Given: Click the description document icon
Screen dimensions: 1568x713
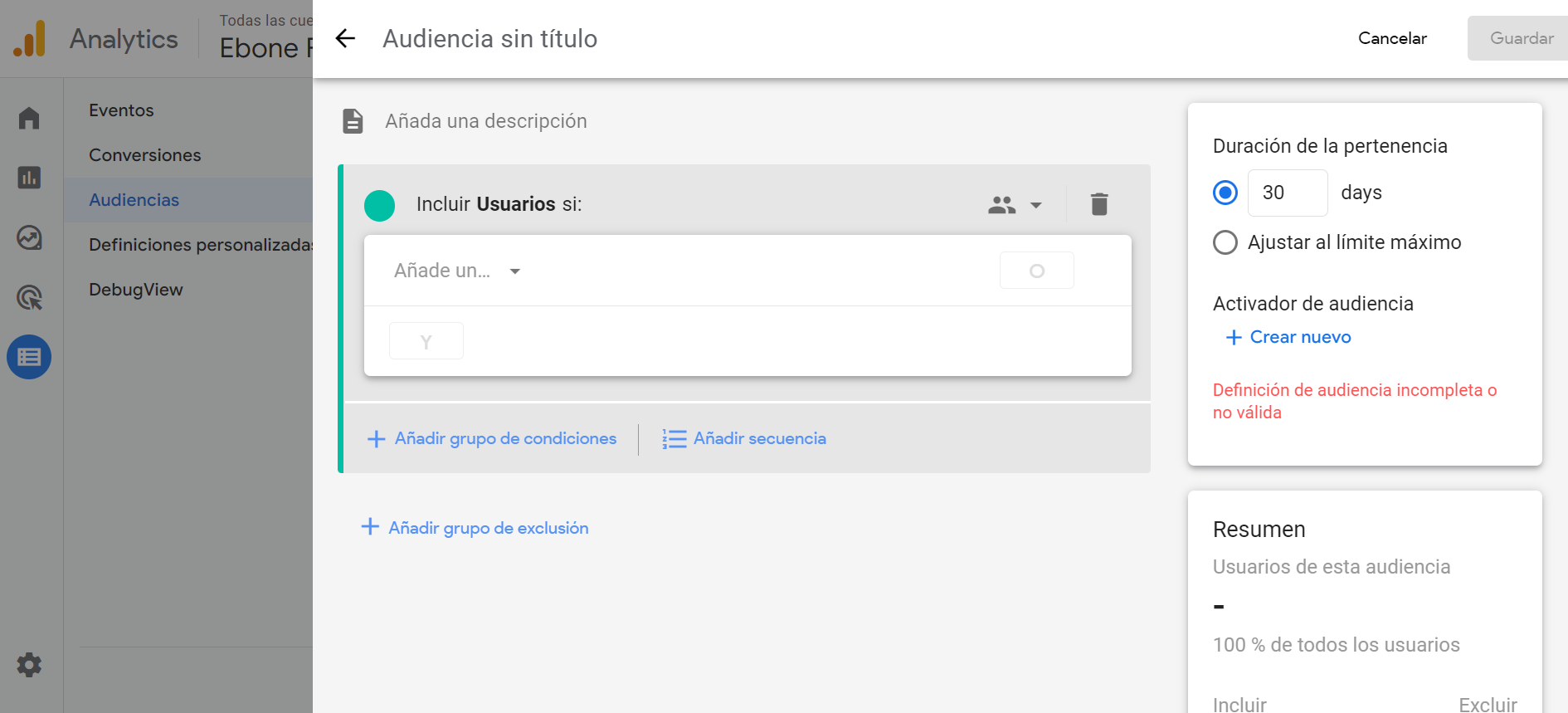Looking at the screenshot, I should point(353,121).
